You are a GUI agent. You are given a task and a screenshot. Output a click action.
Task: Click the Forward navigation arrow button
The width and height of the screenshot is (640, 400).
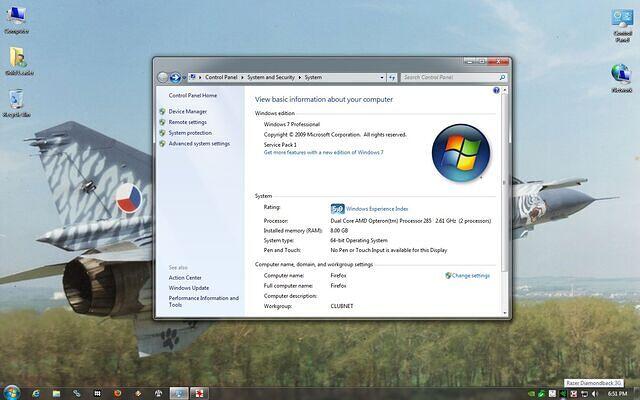coord(176,77)
